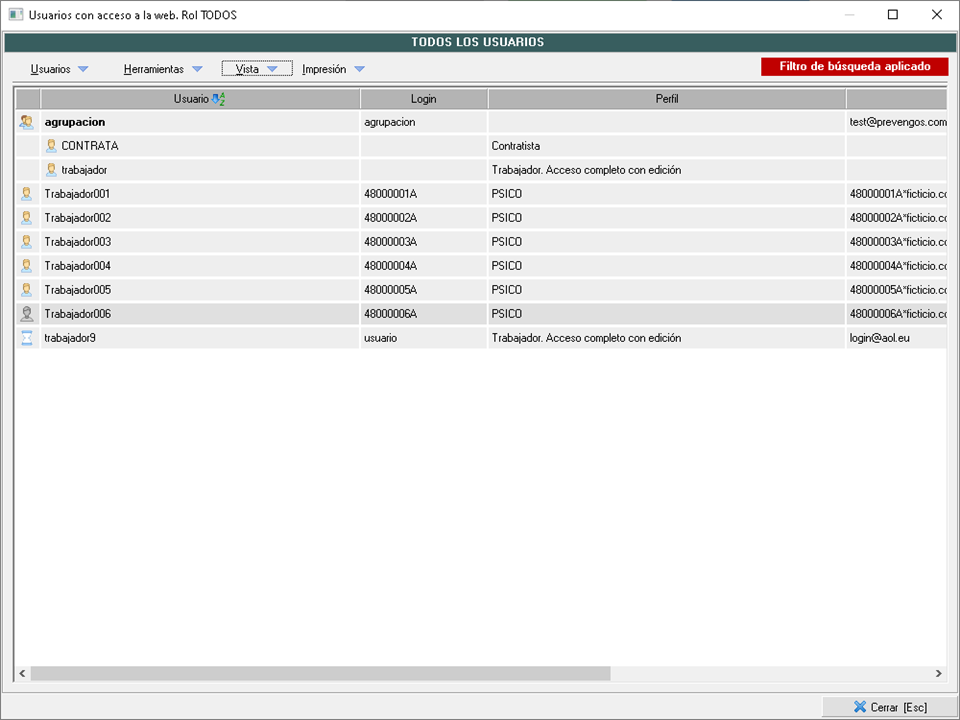
Task: Click the gray user icon for Trabajador006
Action: [27, 314]
